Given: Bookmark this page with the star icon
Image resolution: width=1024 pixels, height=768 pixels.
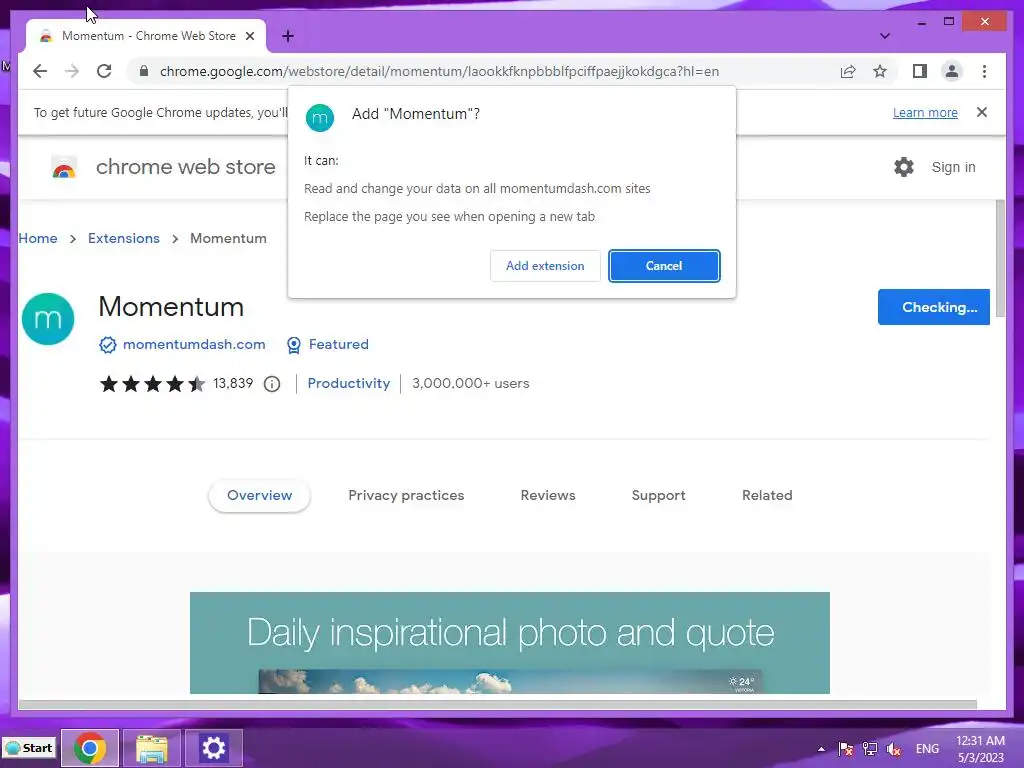Looking at the screenshot, I should click(x=880, y=71).
